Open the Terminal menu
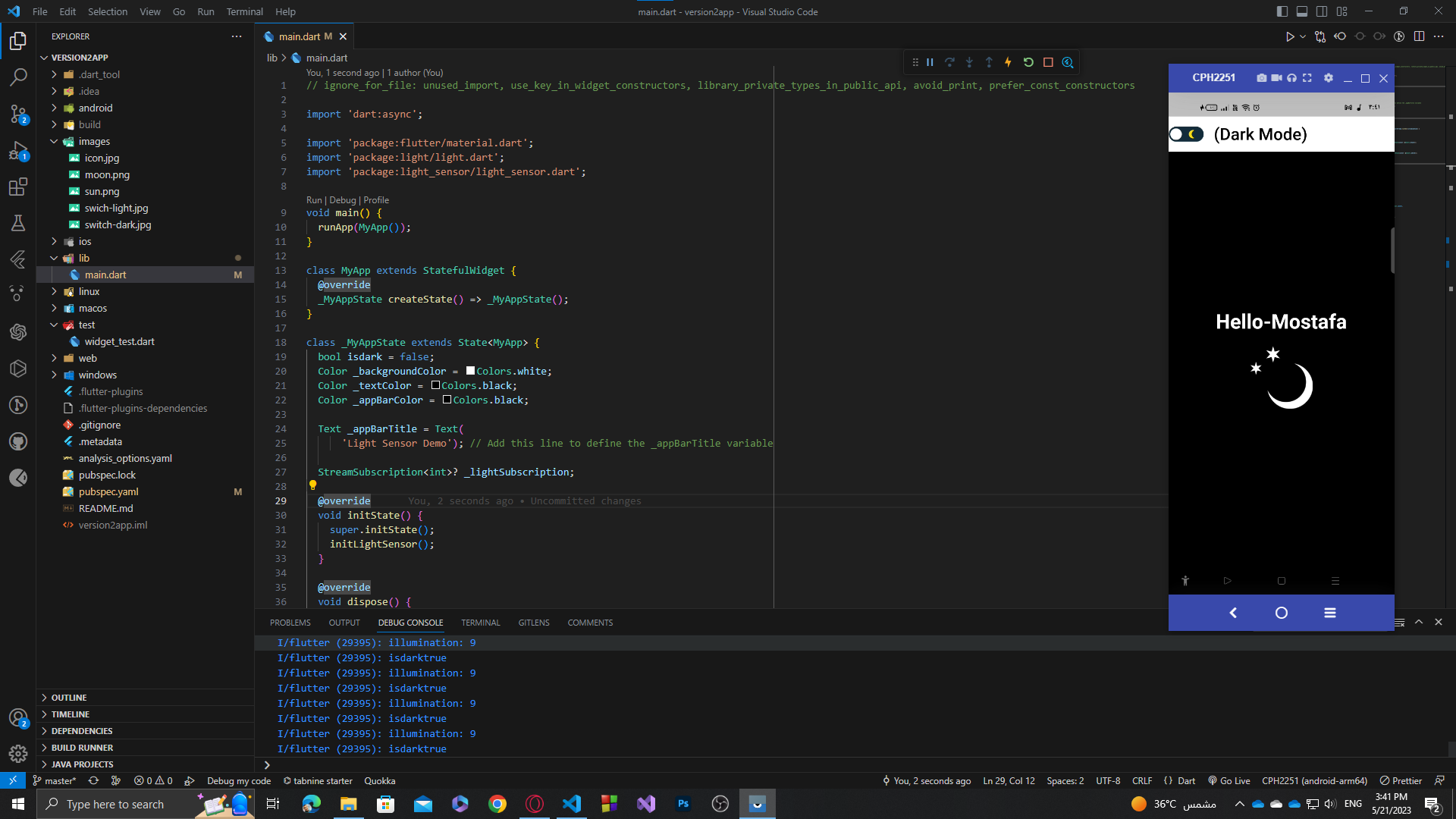This screenshot has width=1456, height=819. (x=244, y=11)
